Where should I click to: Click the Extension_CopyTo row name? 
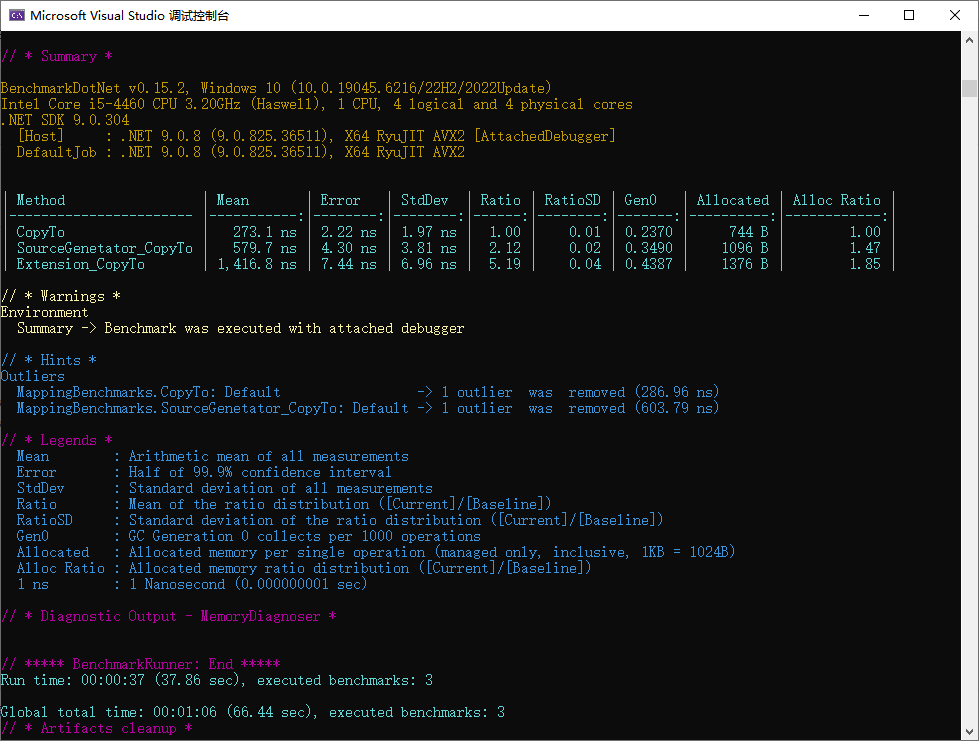point(80,264)
